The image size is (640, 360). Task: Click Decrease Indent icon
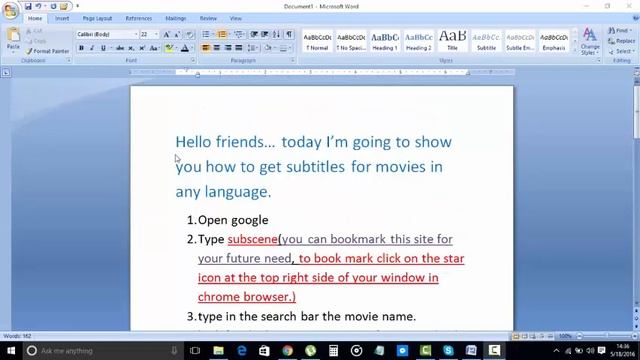[x=254, y=34]
